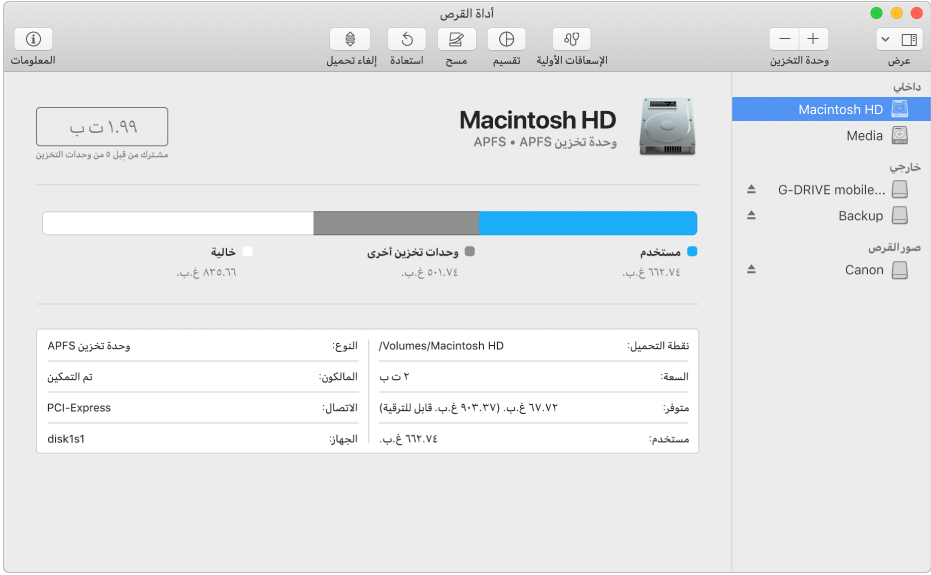
Task: Click the ٦٦٢.٧٤ used value in the table
Action: click(x=408, y=439)
